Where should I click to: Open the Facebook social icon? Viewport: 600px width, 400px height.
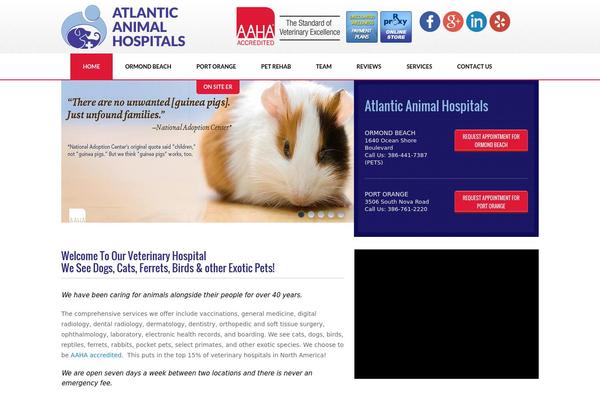(x=429, y=21)
